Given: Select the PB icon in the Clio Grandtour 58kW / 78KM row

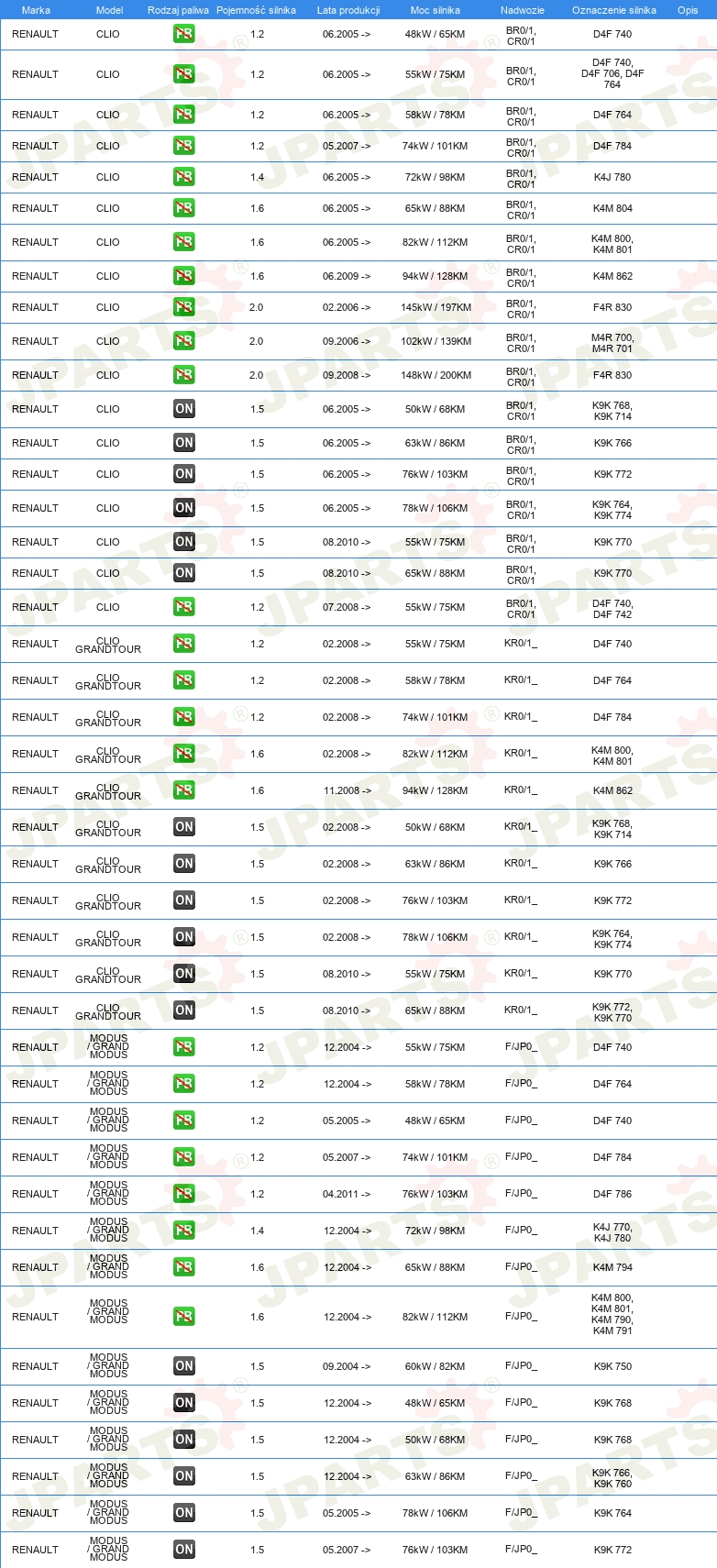Looking at the screenshot, I should pyautogui.click(x=183, y=680).
